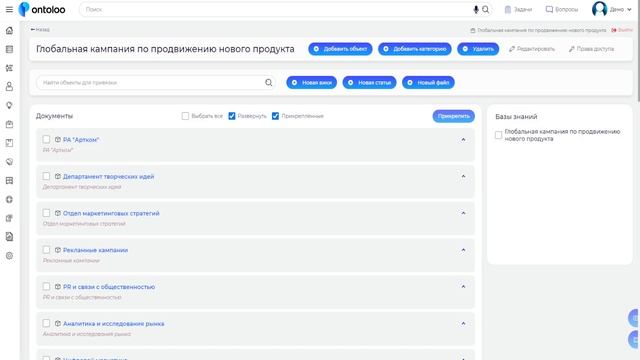Collapse the PR и связи с общественностью chevron
This screenshot has height=360, width=640.
pyautogui.click(x=463, y=287)
